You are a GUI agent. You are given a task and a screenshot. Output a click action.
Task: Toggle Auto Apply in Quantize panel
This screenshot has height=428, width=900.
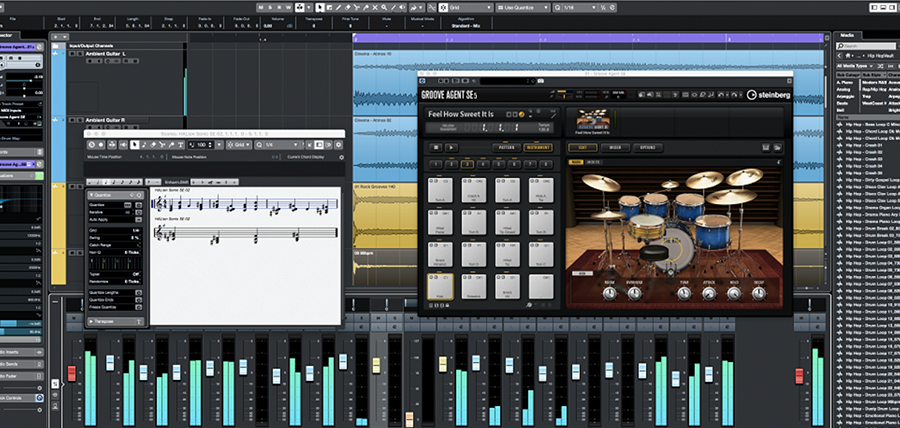coord(139,220)
